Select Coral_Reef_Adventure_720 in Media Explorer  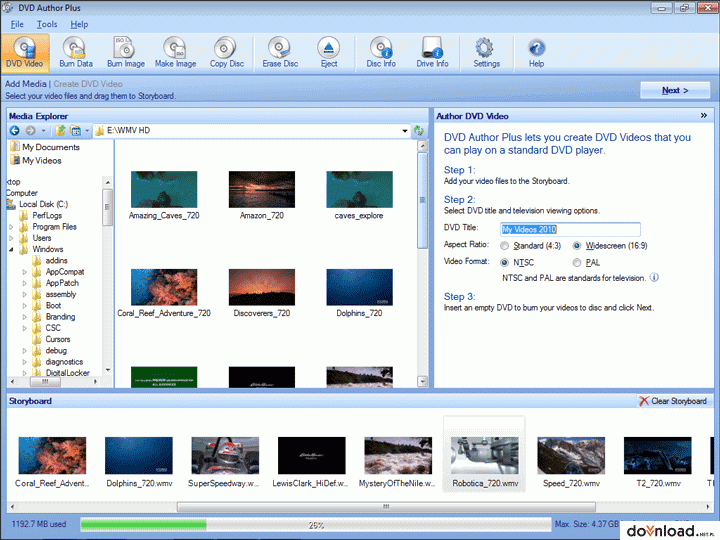pos(164,293)
